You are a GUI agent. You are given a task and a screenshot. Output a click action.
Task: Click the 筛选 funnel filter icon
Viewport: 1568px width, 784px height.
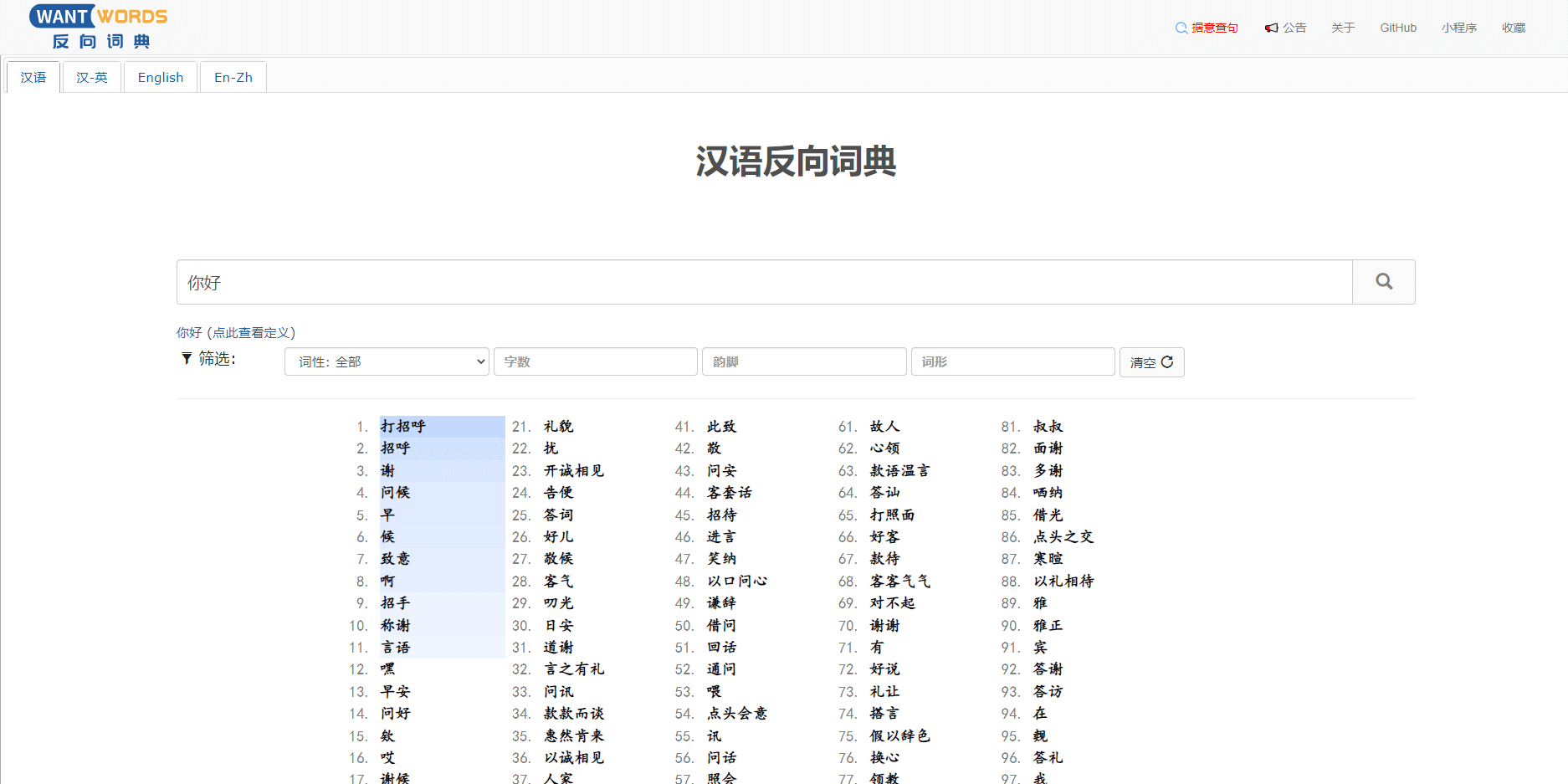pyautogui.click(x=186, y=358)
